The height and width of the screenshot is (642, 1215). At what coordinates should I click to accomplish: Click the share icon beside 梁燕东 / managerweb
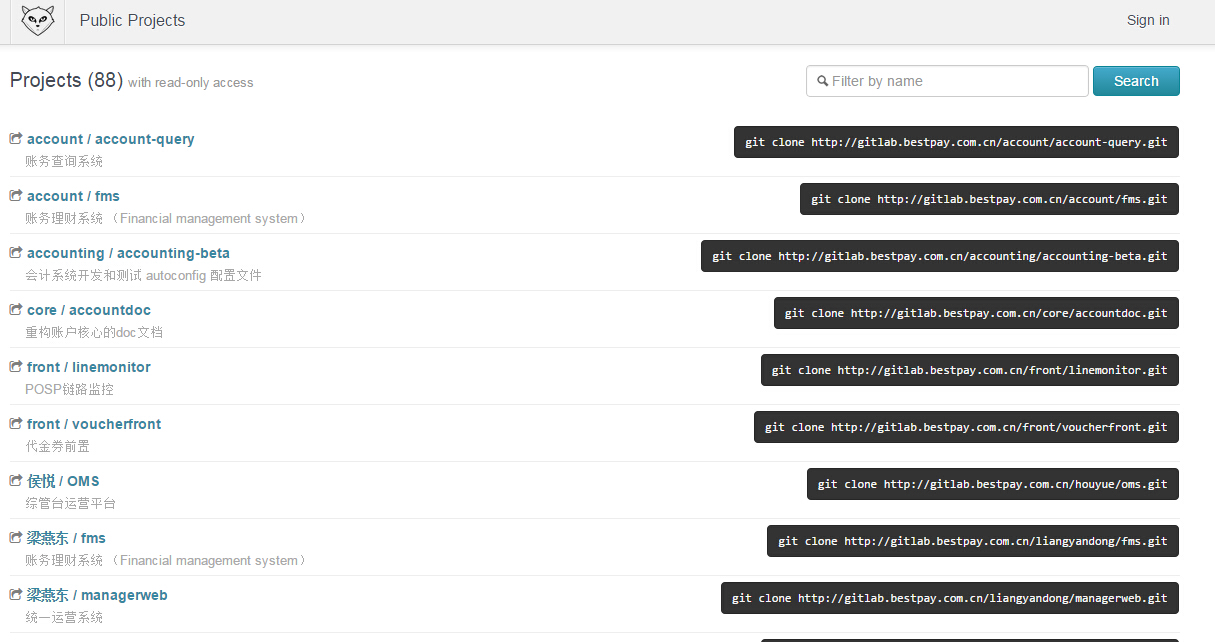click(16, 595)
